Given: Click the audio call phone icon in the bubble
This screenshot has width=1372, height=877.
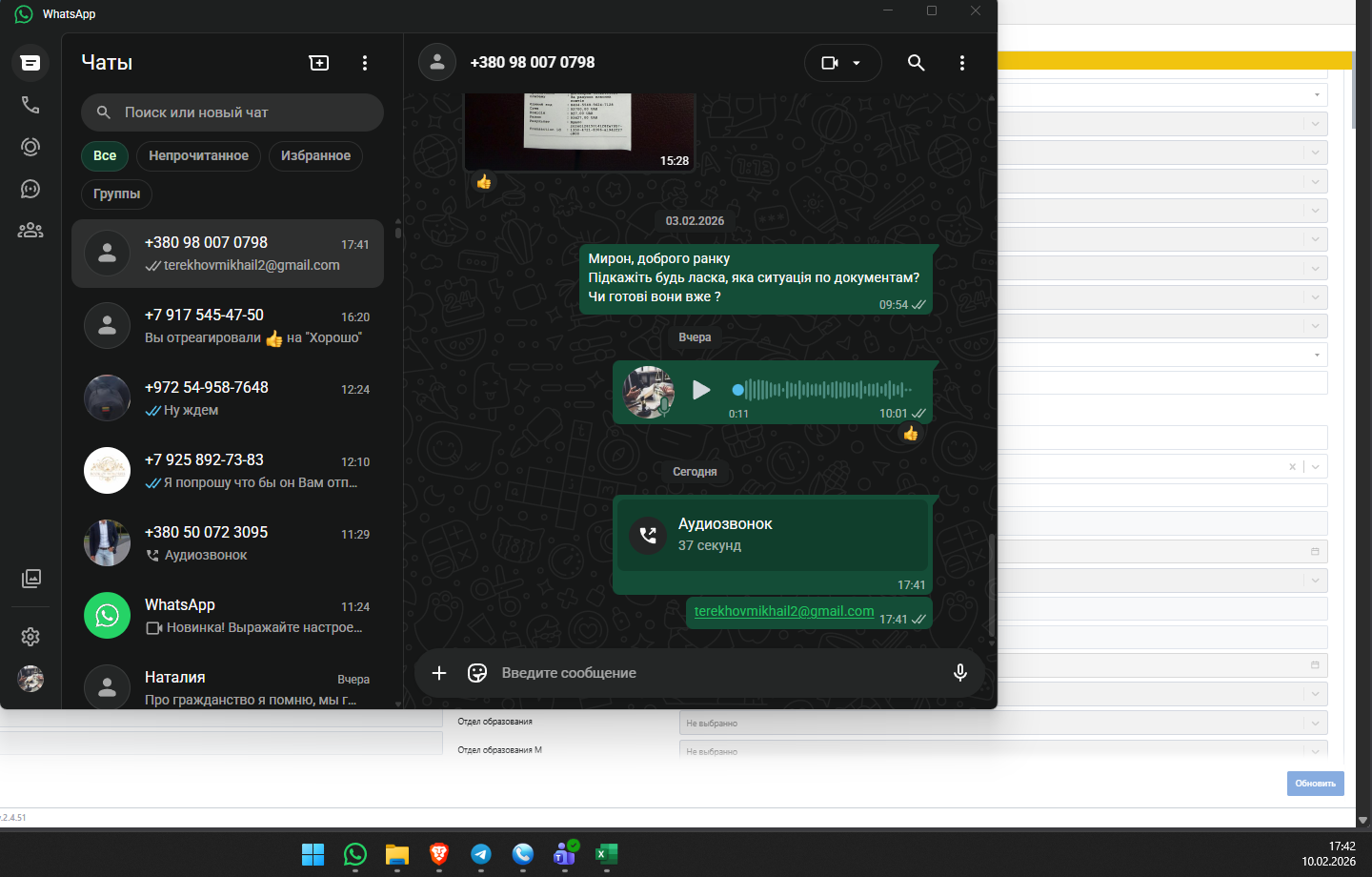Looking at the screenshot, I should tap(648, 536).
